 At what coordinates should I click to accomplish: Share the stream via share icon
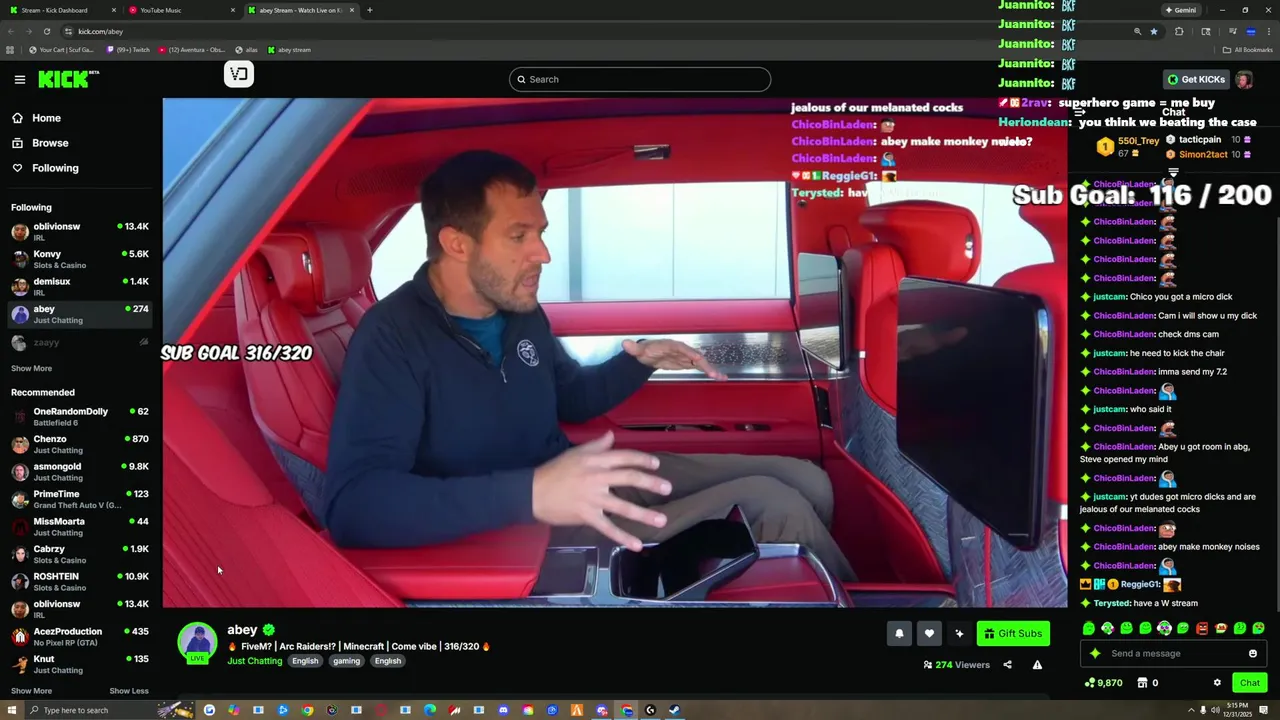1007,665
